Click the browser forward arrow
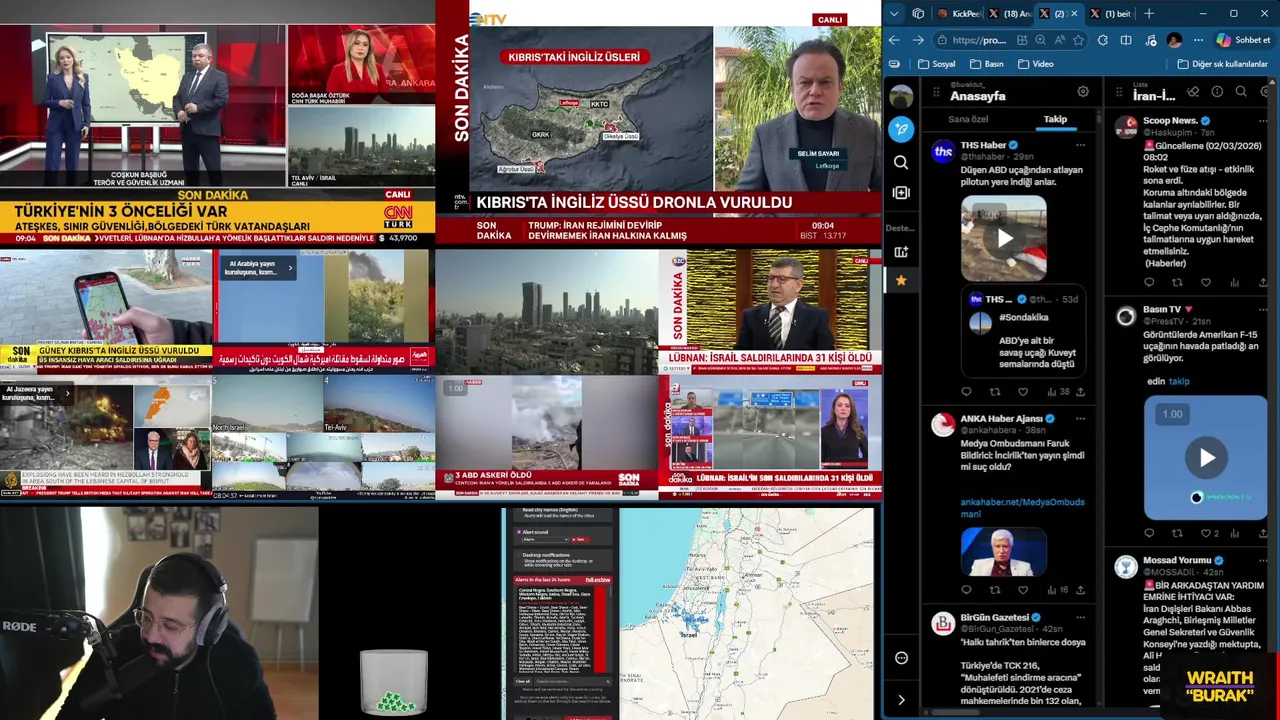1280x720 pixels. click(918, 40)
